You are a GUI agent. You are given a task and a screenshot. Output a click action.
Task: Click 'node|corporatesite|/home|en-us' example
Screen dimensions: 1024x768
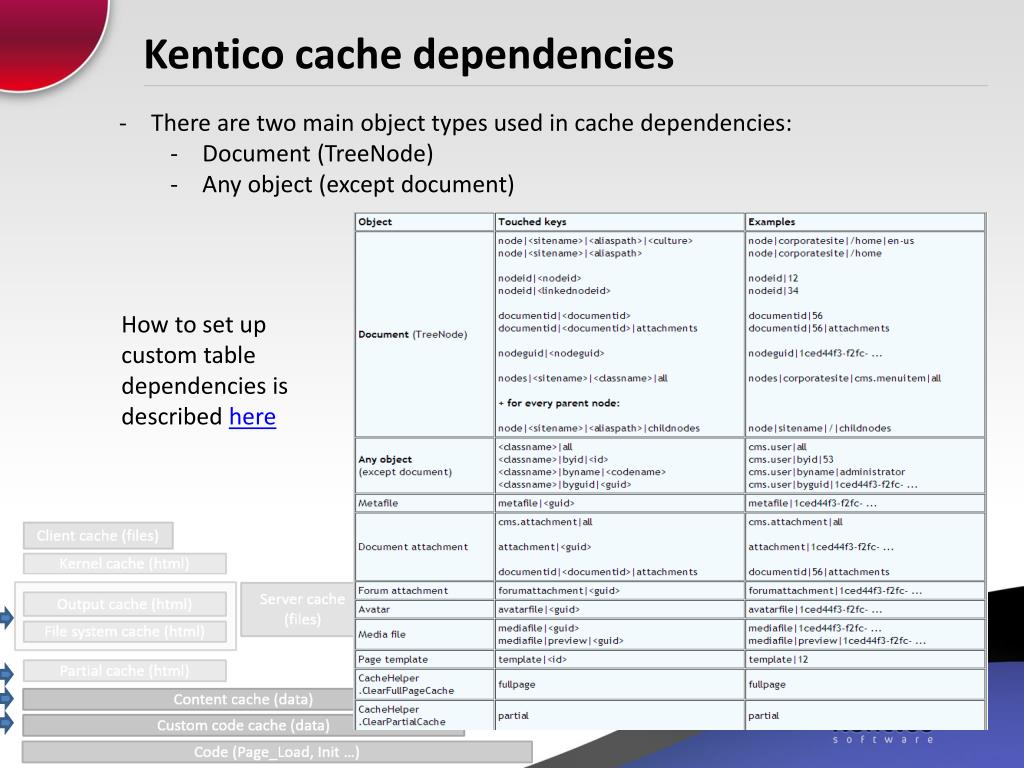pyautogui.click(x=831, y=241)
